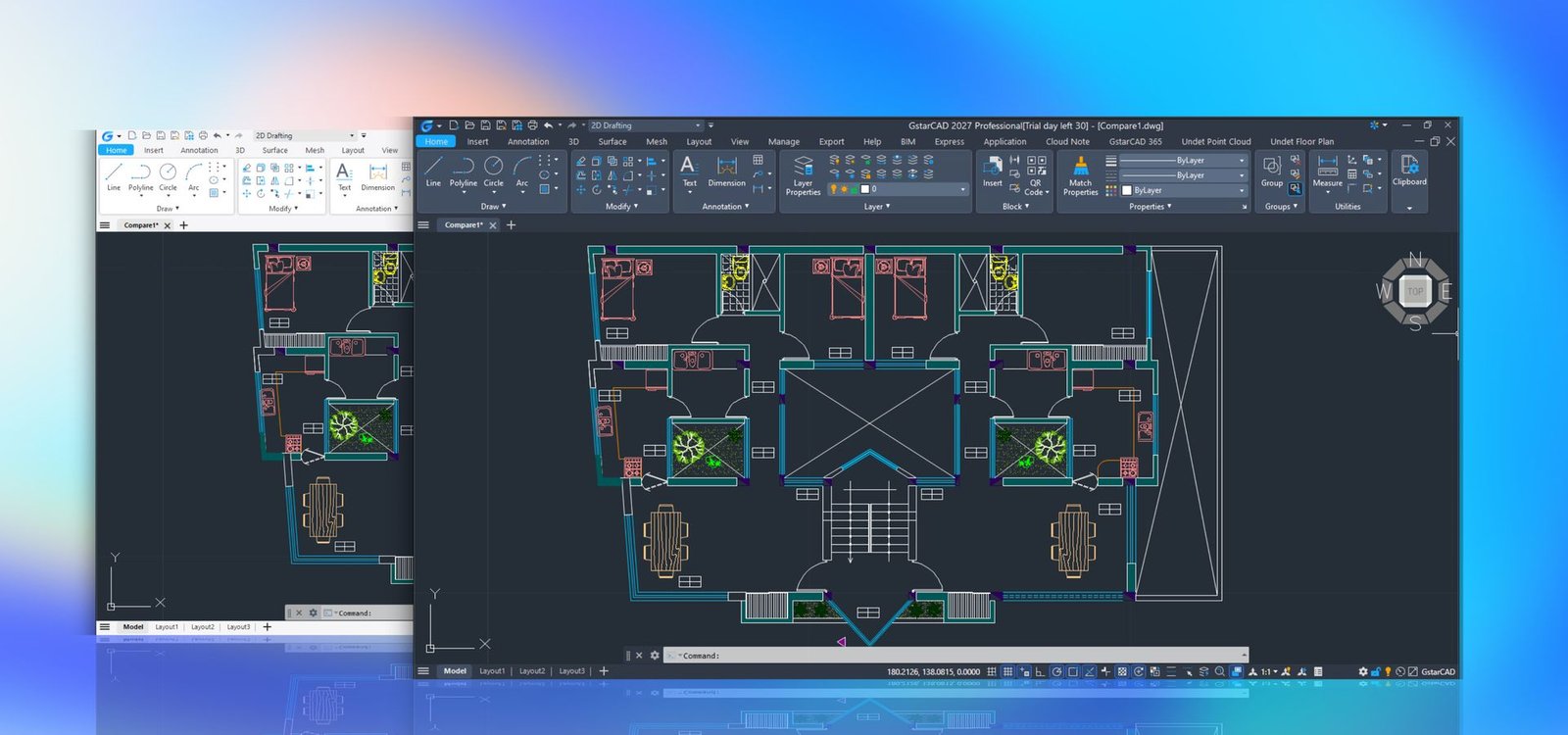
Task: Click the Mirror tool in Modify panel
Action: 612,175
